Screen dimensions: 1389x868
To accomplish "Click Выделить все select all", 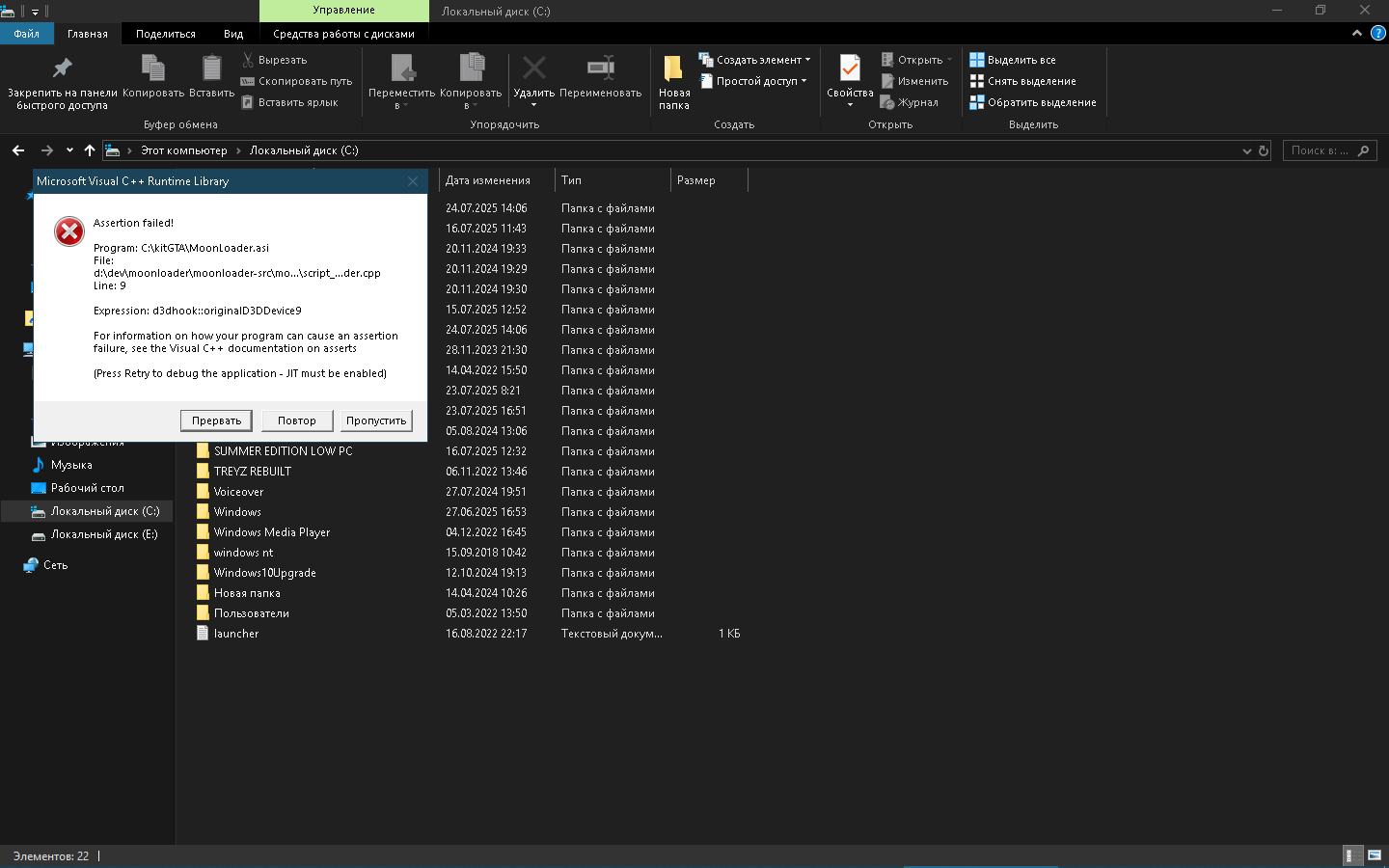I will [x=1013, y=60].
